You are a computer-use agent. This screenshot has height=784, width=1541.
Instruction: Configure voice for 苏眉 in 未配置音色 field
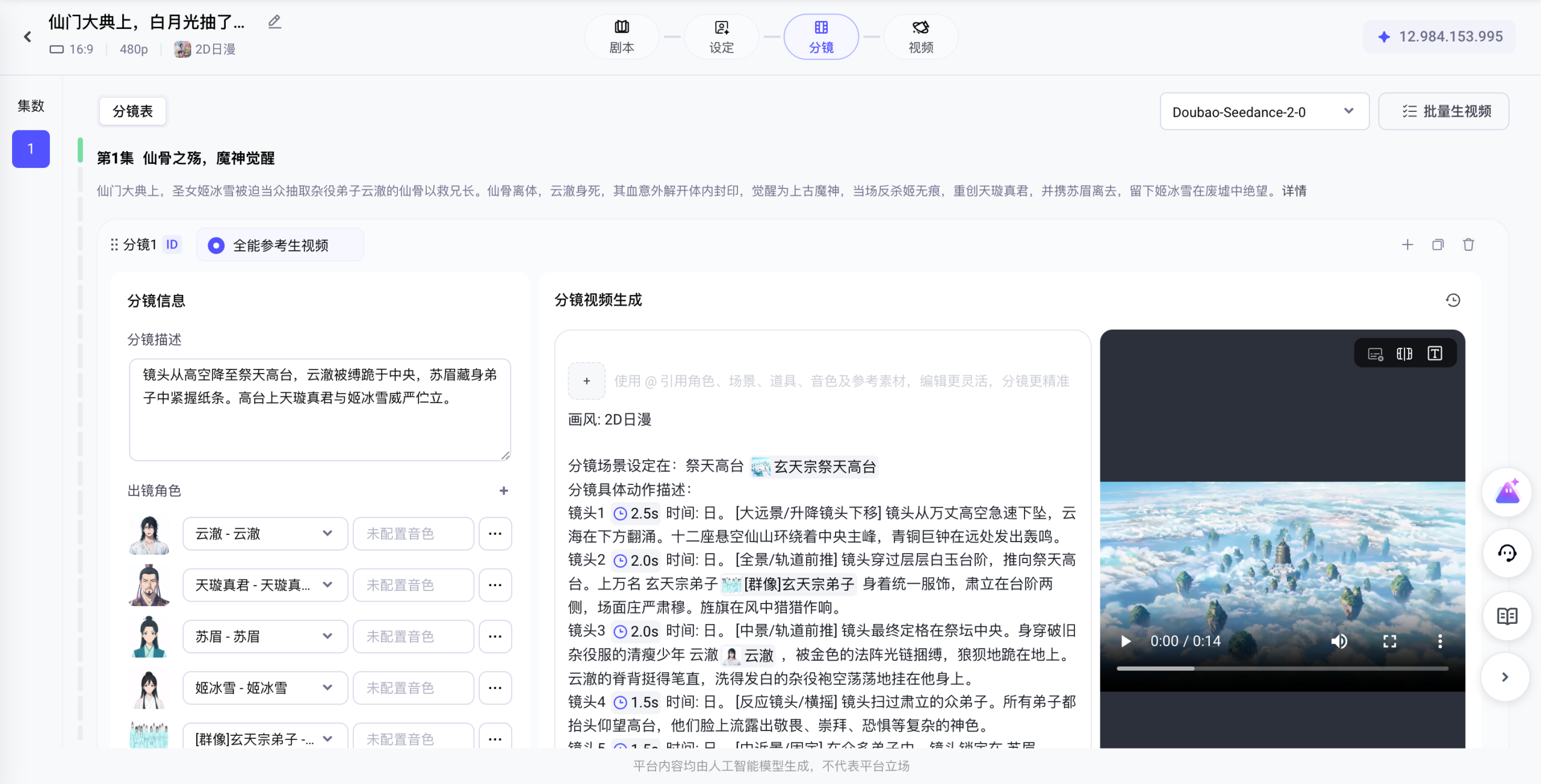[x=414, y=637]
